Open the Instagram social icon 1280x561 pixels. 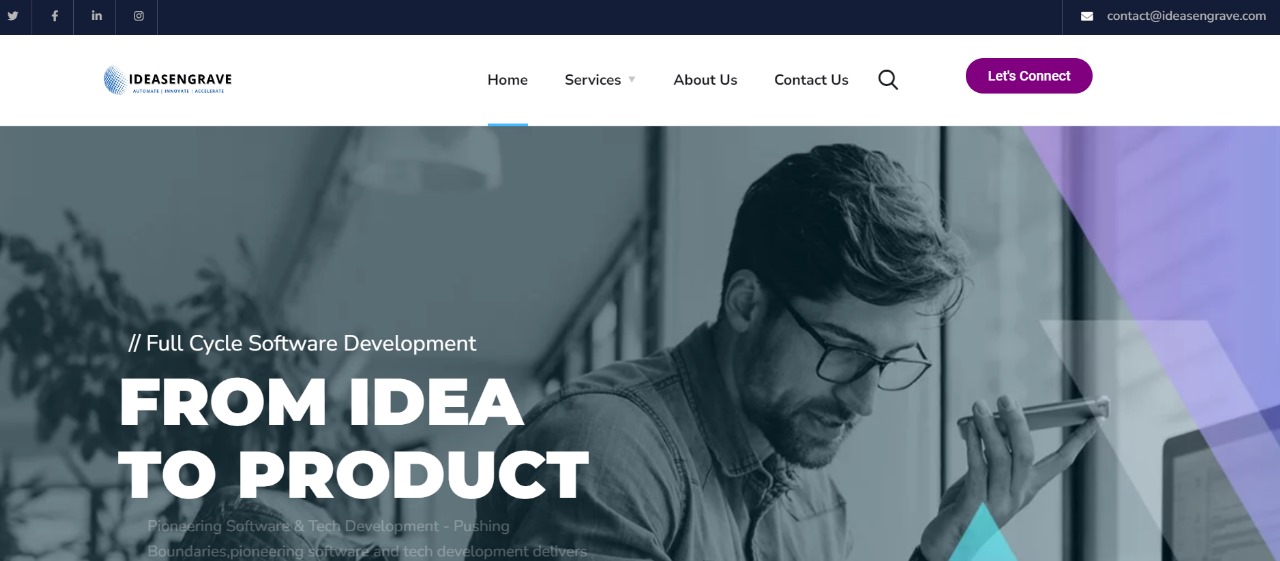pyautogui.click(x=139, y=16)
